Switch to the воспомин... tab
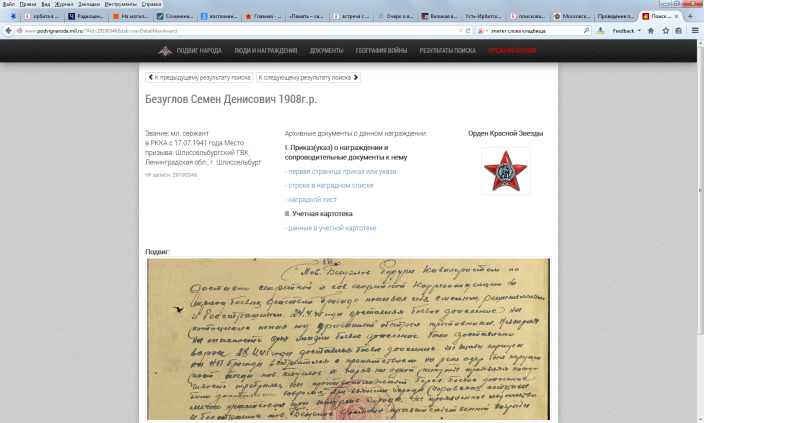The image size is (800, 423). coord(218,16)
